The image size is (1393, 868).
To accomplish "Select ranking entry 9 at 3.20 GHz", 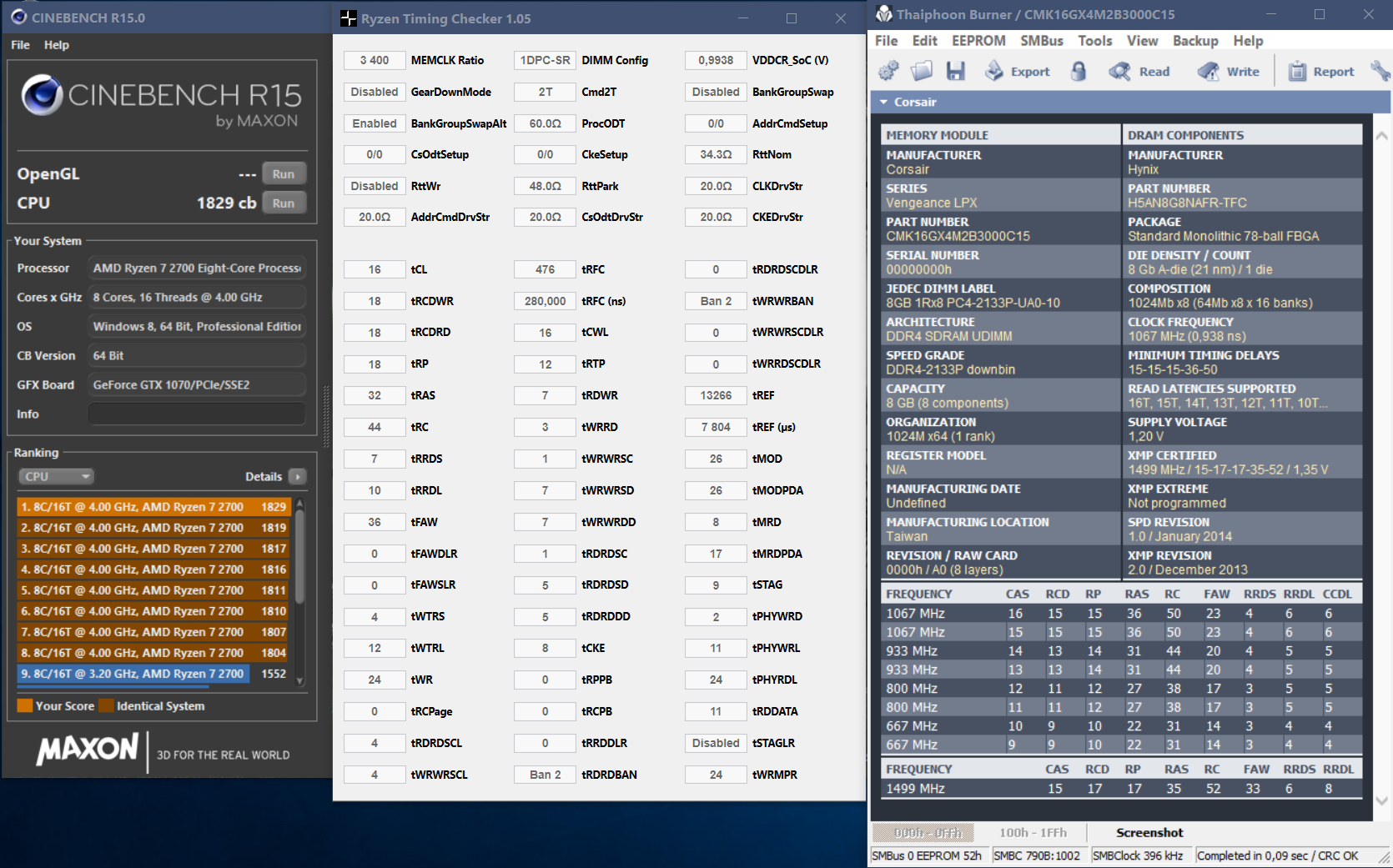I will 153,674.
